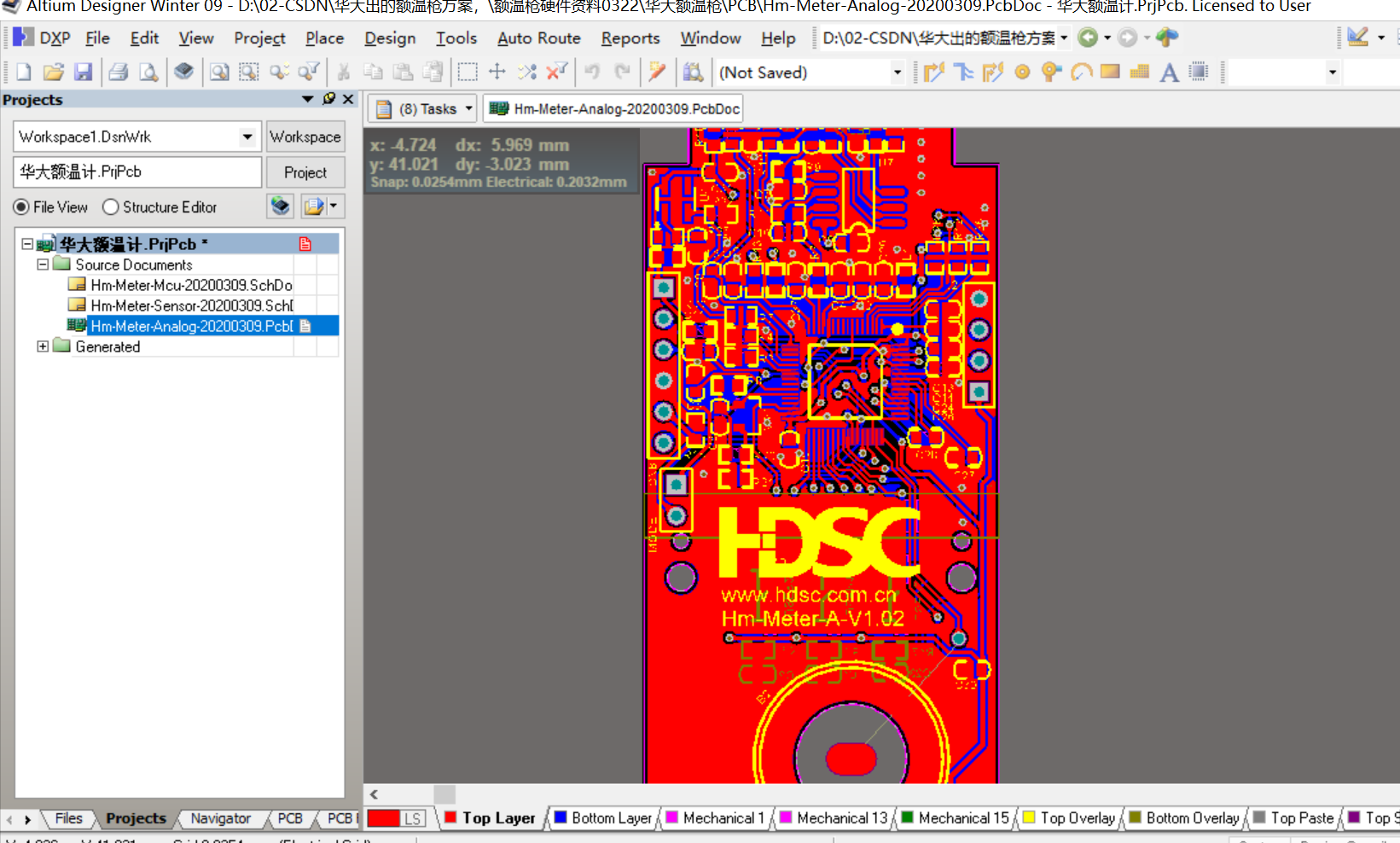Clear current filter red X icon

(x=557, y=73)
